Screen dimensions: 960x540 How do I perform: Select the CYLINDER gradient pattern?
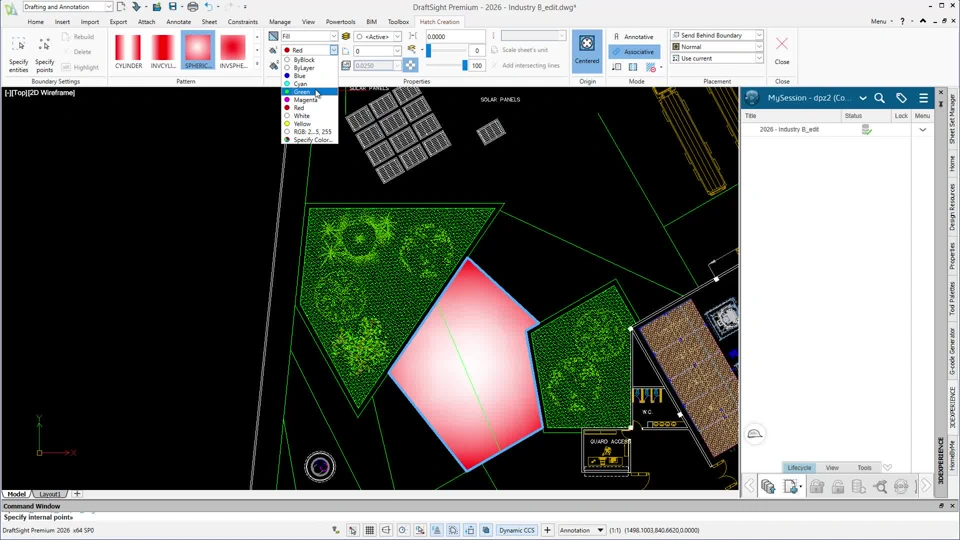(x=128, y=51)
